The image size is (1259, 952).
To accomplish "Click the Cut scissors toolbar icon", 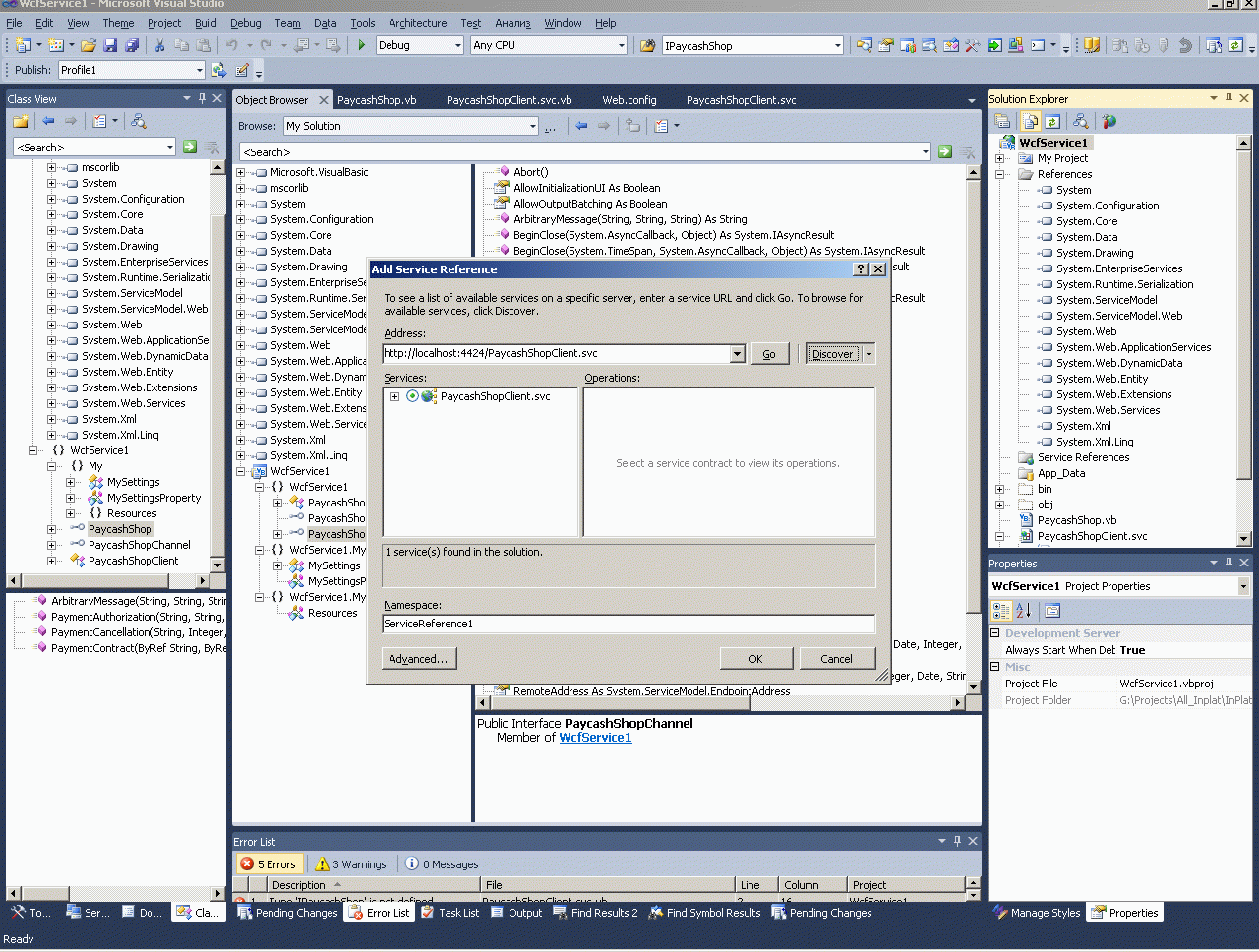I will (158, 45).
